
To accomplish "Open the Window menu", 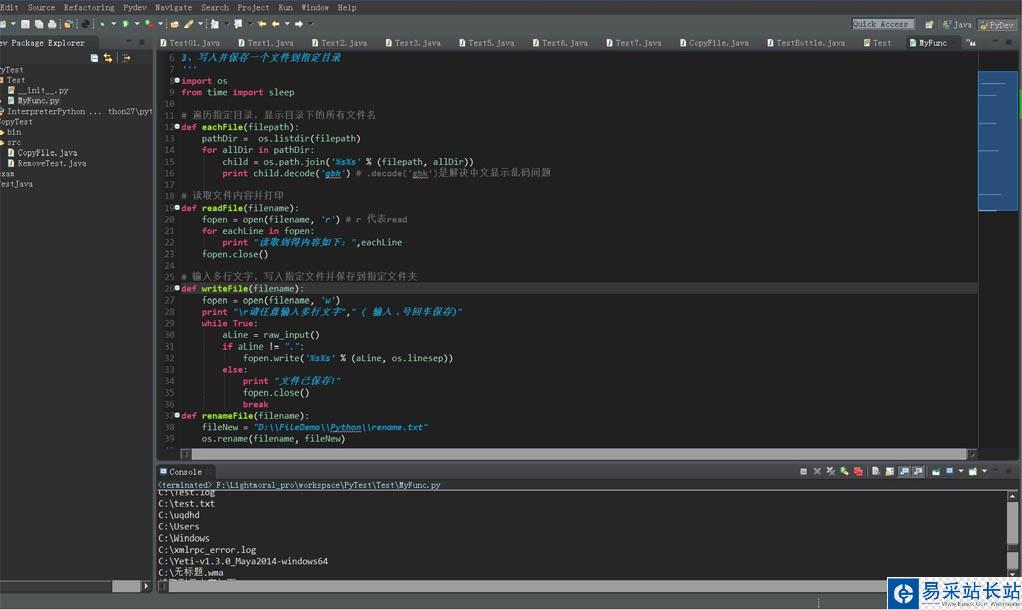I will click(315, 7).
